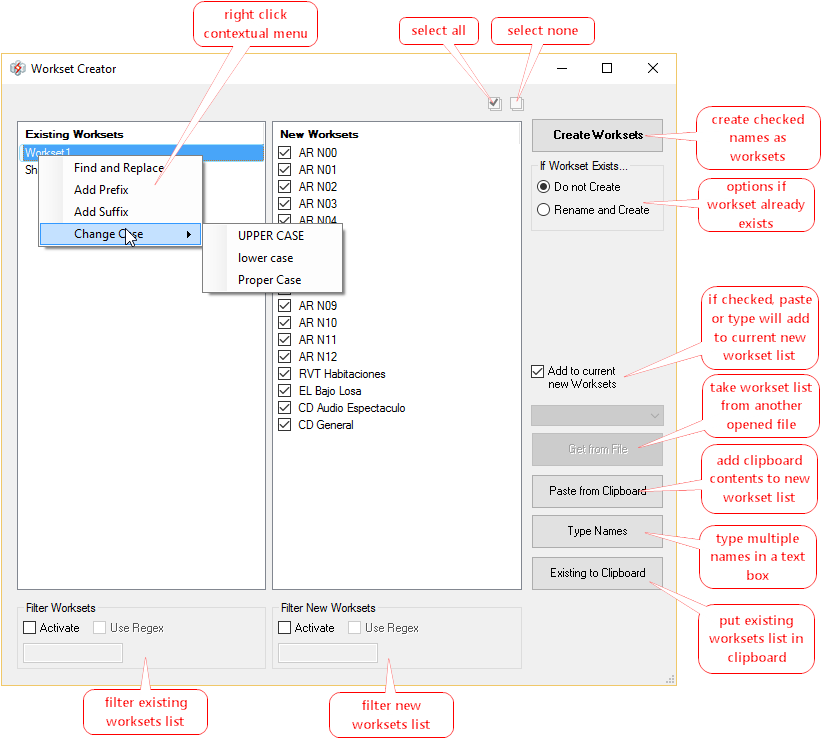This screenshot has width=821, height=738.
Task: Uncheck the AR N00 workset
Action: coord(284,152)
